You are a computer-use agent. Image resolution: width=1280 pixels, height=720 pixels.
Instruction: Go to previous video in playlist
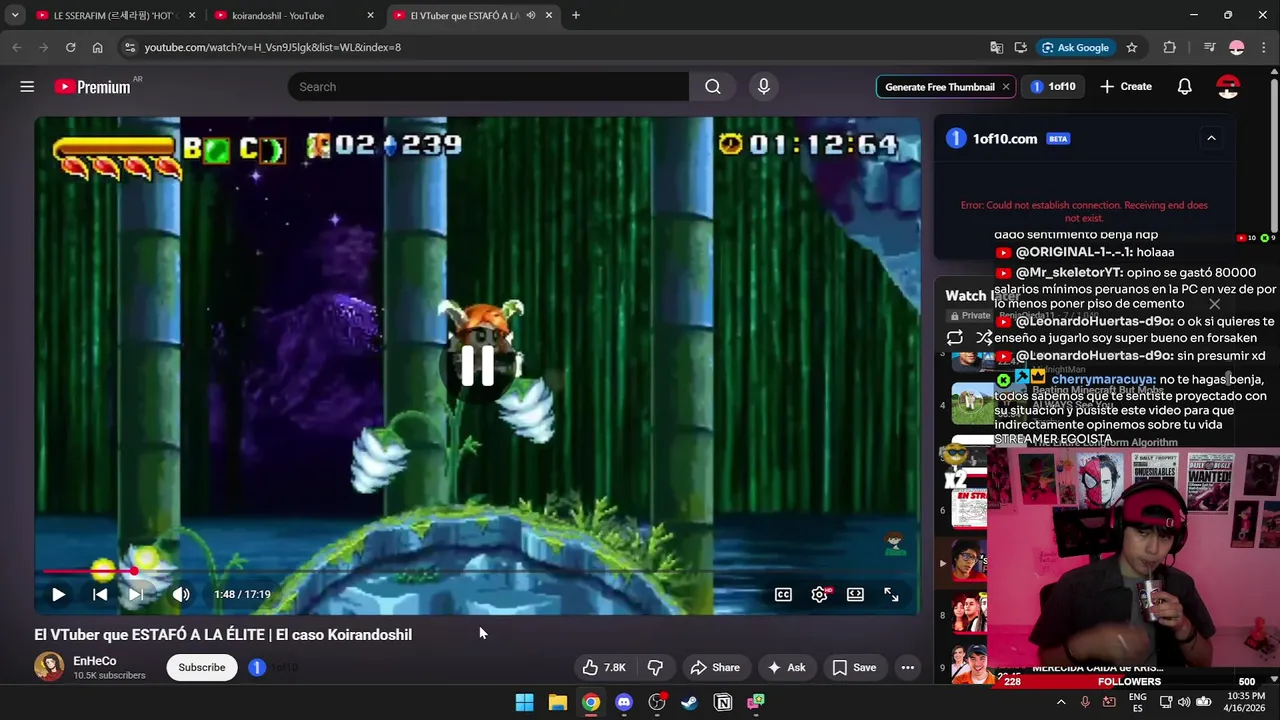click(100, 594)
